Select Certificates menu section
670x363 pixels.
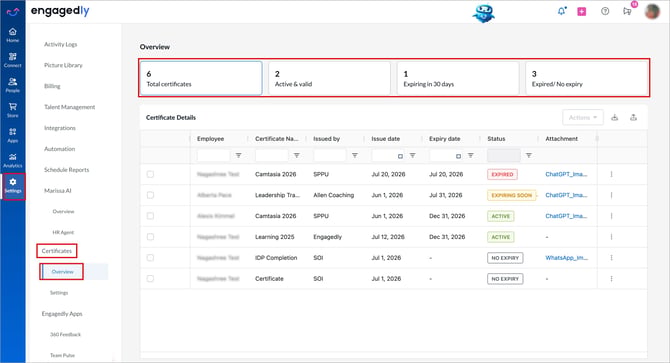point(57,251)
